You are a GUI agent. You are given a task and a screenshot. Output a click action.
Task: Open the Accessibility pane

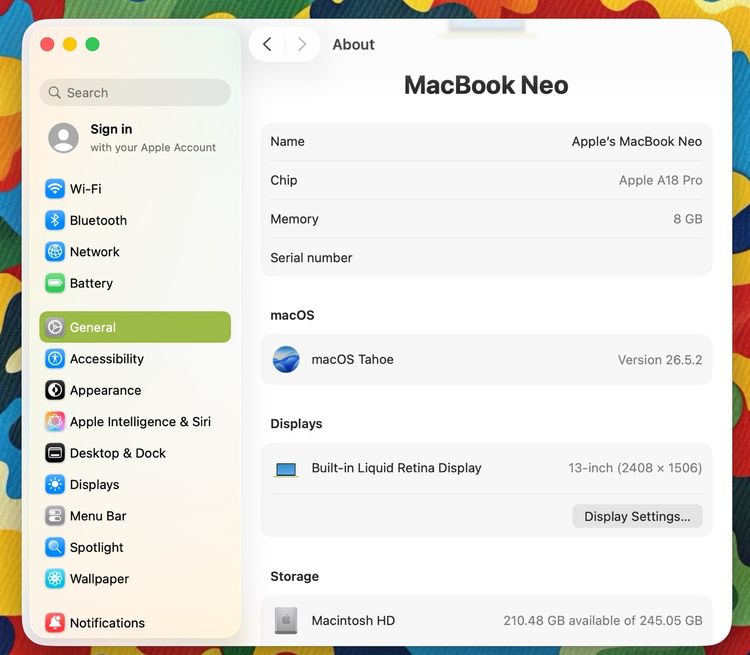135,359
